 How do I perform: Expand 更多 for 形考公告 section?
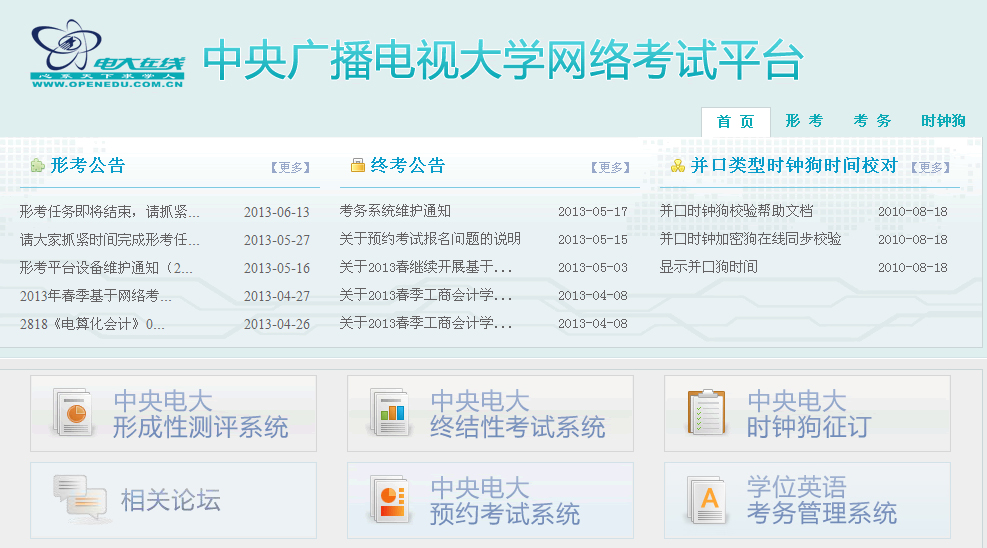click(291, 168)
